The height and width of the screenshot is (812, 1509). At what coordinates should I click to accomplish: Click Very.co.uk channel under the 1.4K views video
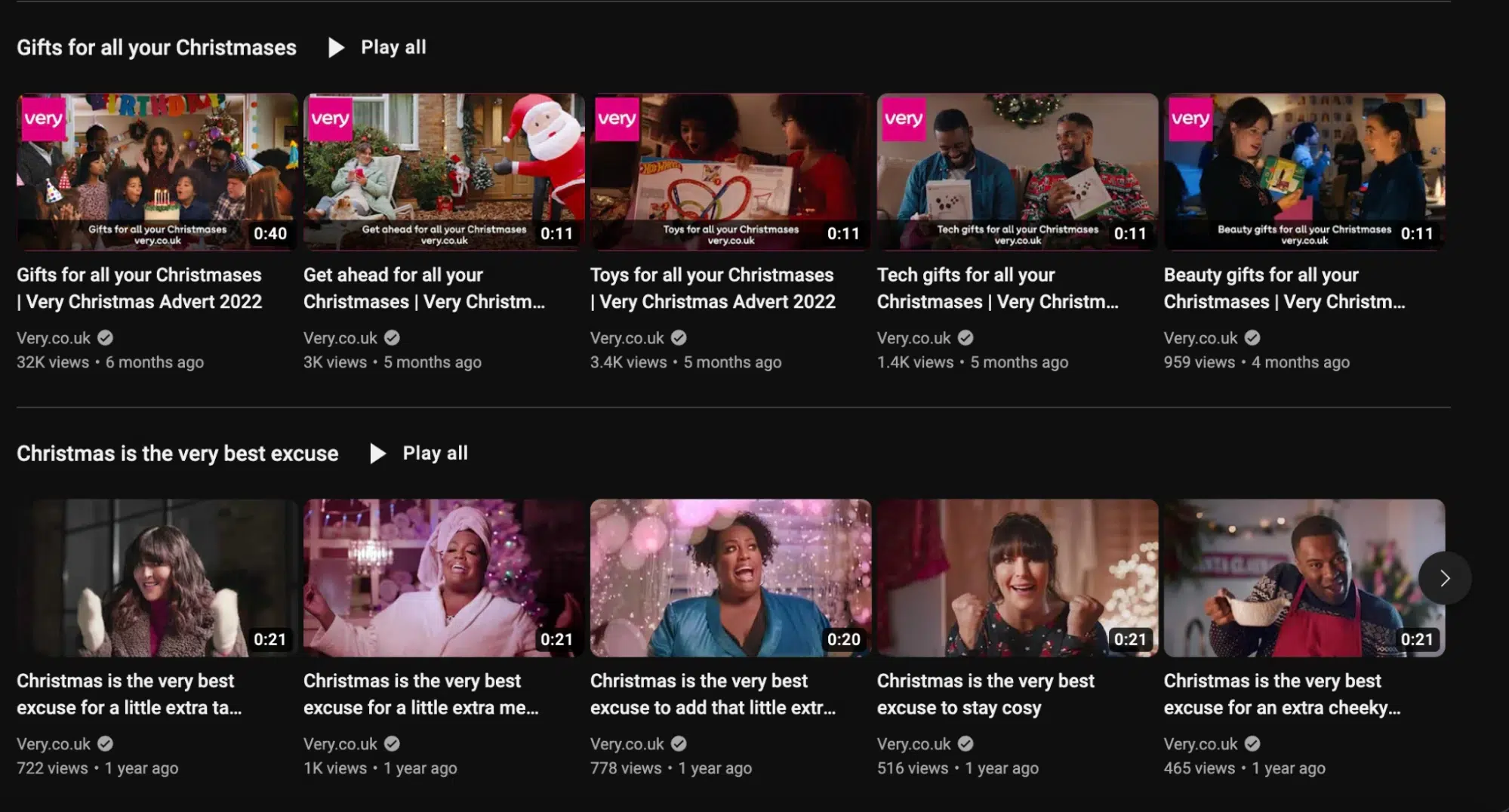(x=914, y=338)
